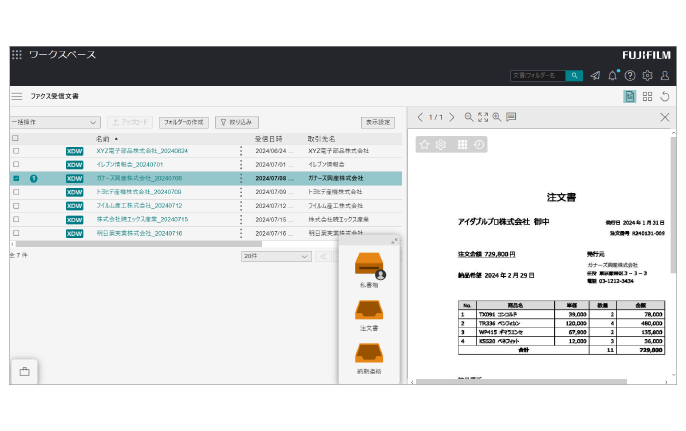Go to previous page in preview
This screenshot has width=686, height=431.
tap(420, 117)
